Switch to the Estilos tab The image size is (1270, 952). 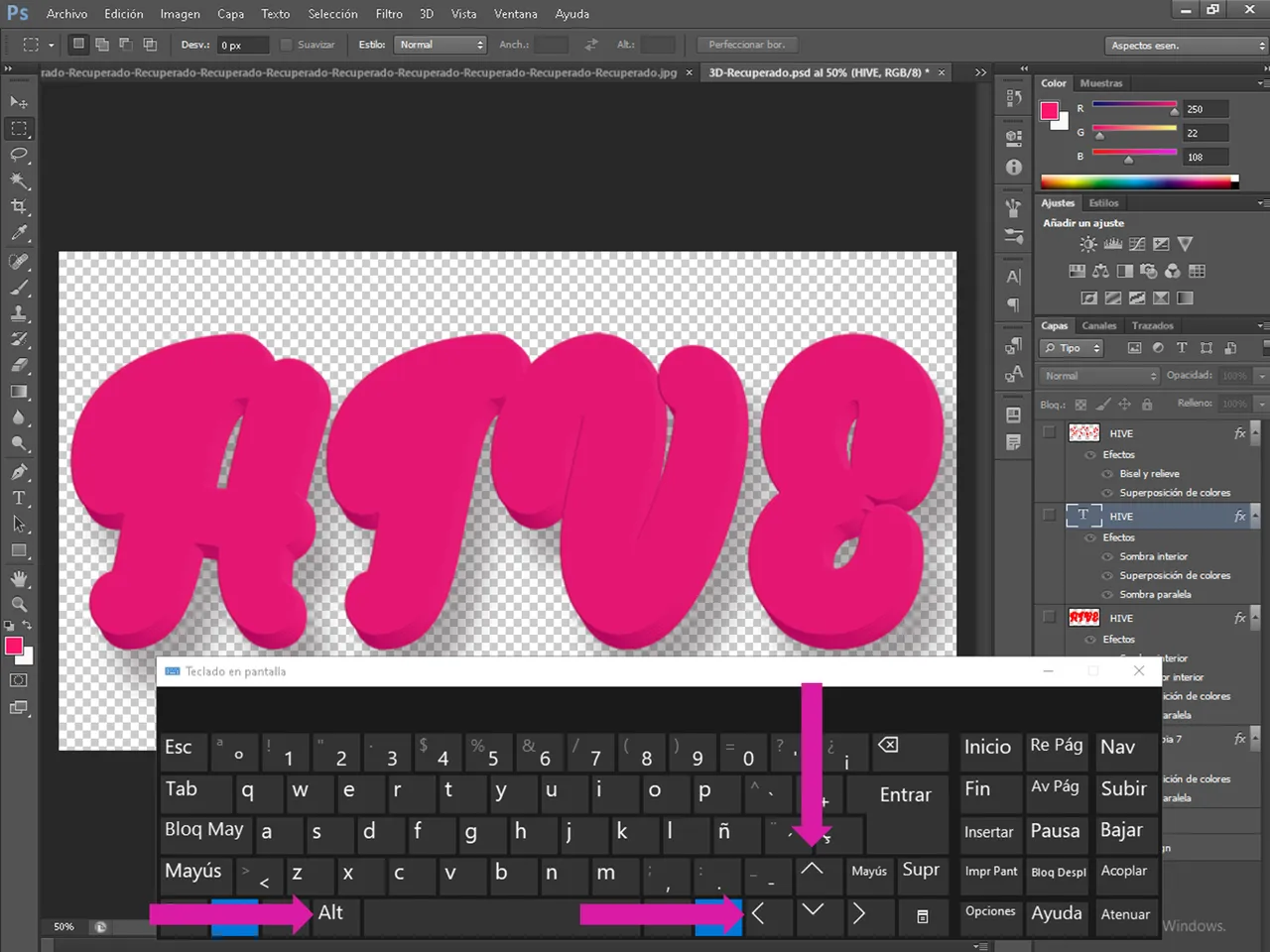click(x=1103, y=202)
